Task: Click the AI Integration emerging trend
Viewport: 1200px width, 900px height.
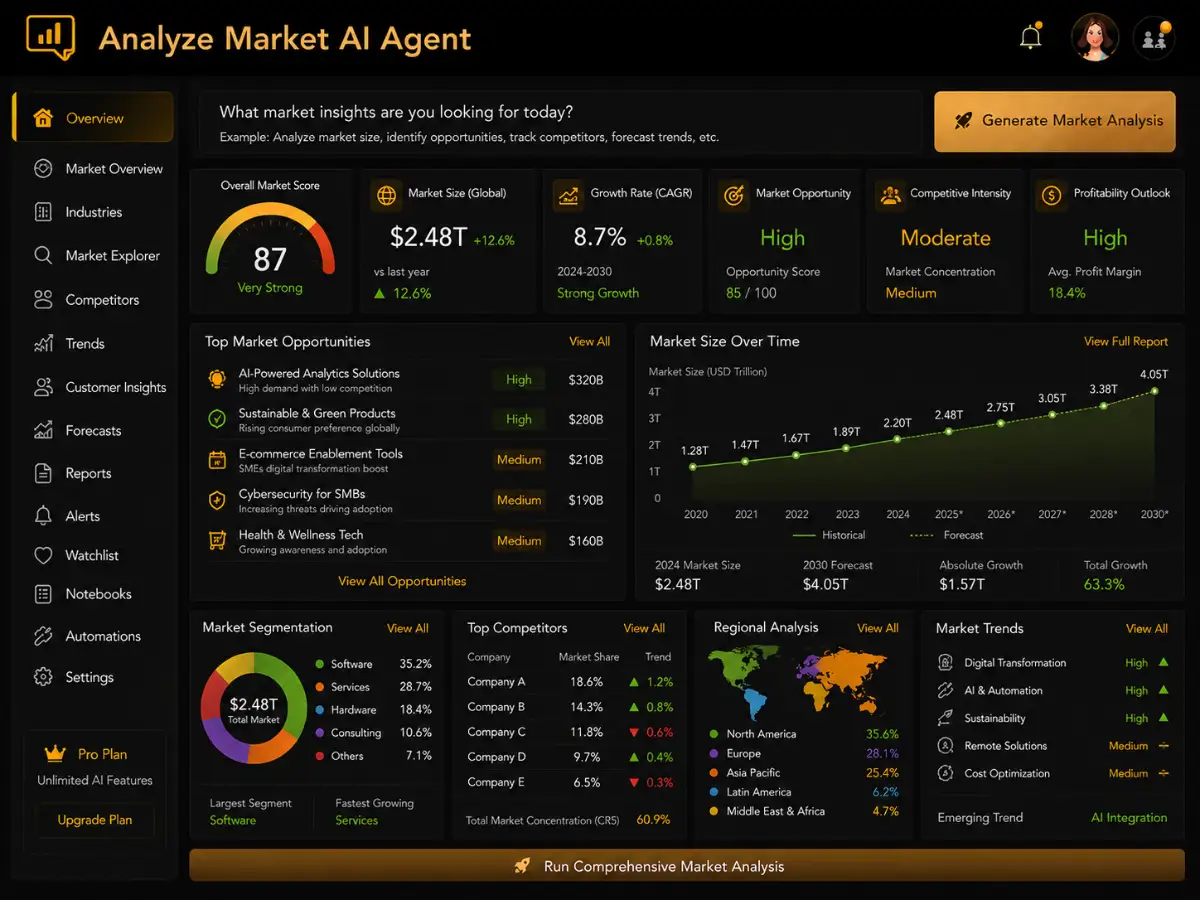Action: [x=1129, y=818]
